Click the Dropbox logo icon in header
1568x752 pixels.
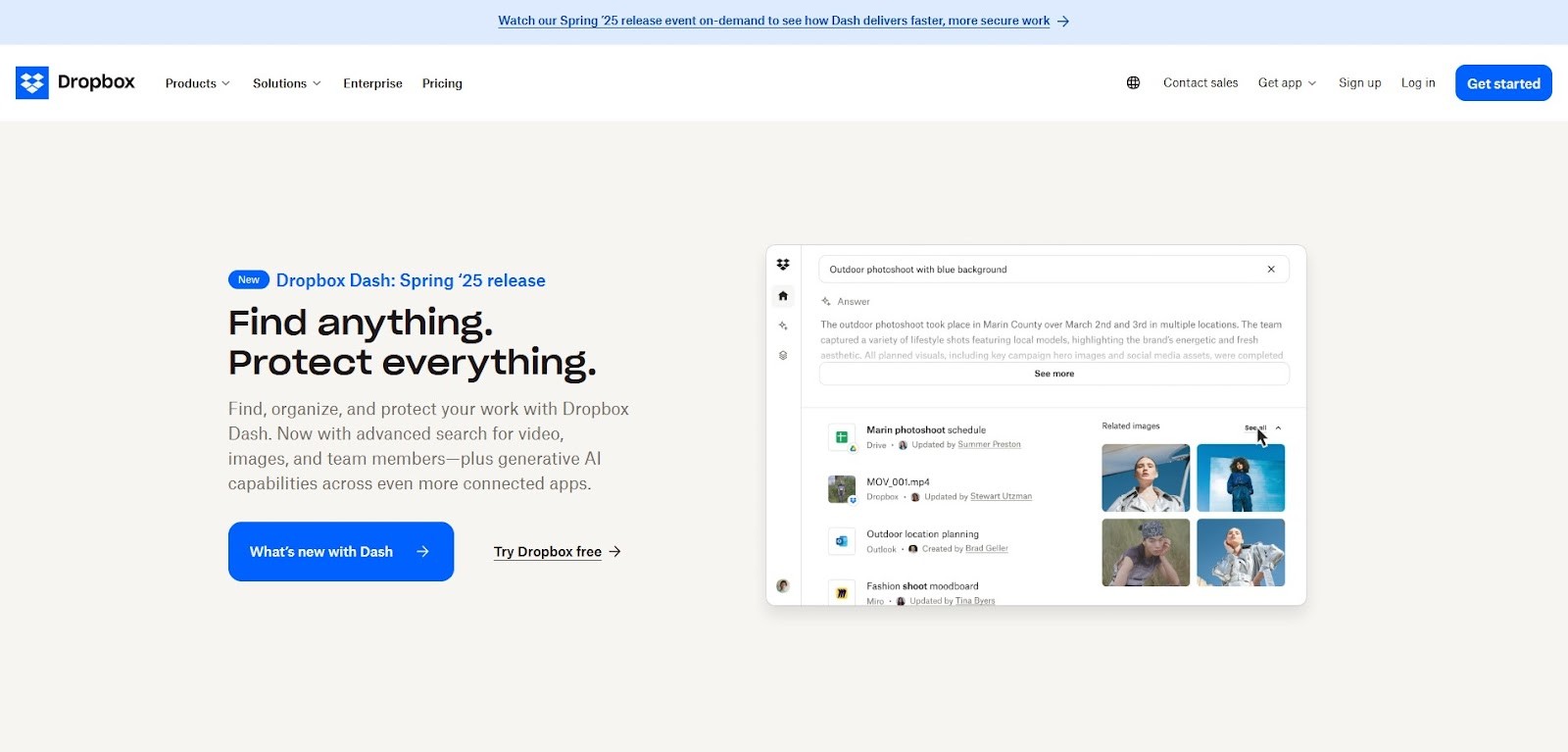[x=32, y=83]
